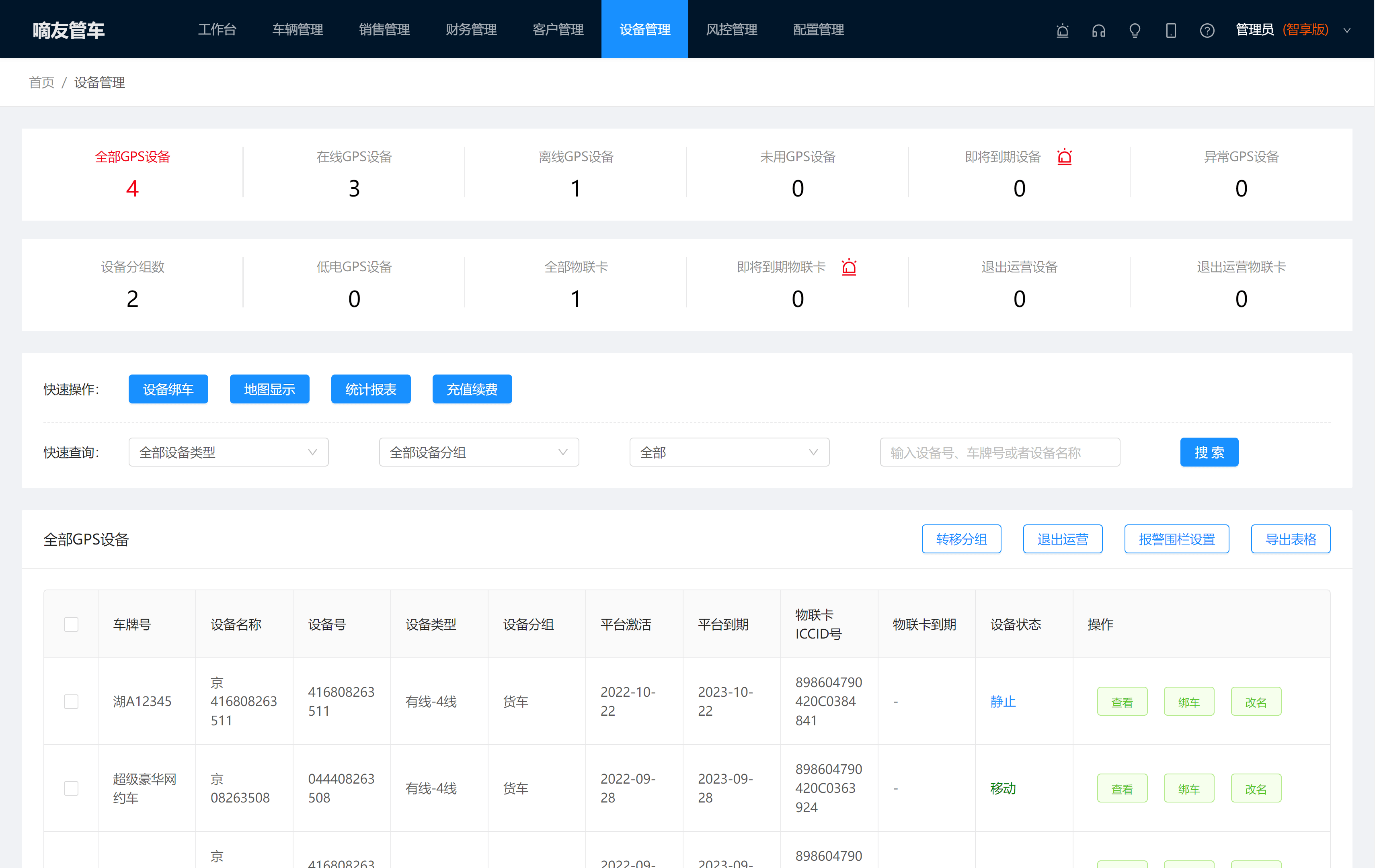Click the 充值续费 button
The height and width of the screenshot is (868, 1375).
click(472, 389)
